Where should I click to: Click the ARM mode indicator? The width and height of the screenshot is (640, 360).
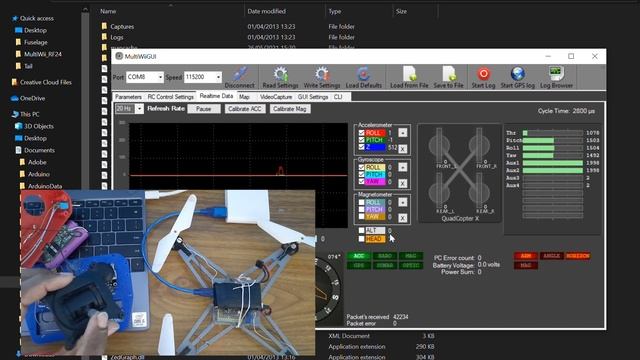[x=526, y=256]
